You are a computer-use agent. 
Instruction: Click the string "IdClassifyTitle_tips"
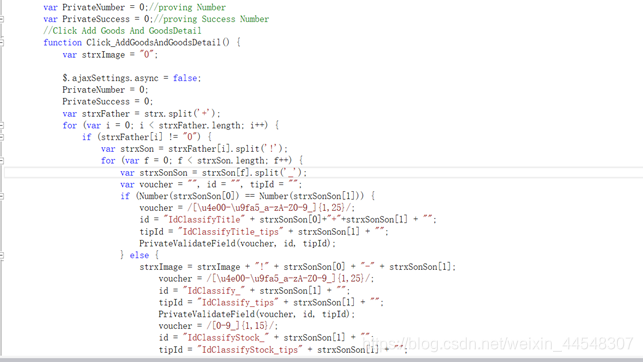point(230,232)
